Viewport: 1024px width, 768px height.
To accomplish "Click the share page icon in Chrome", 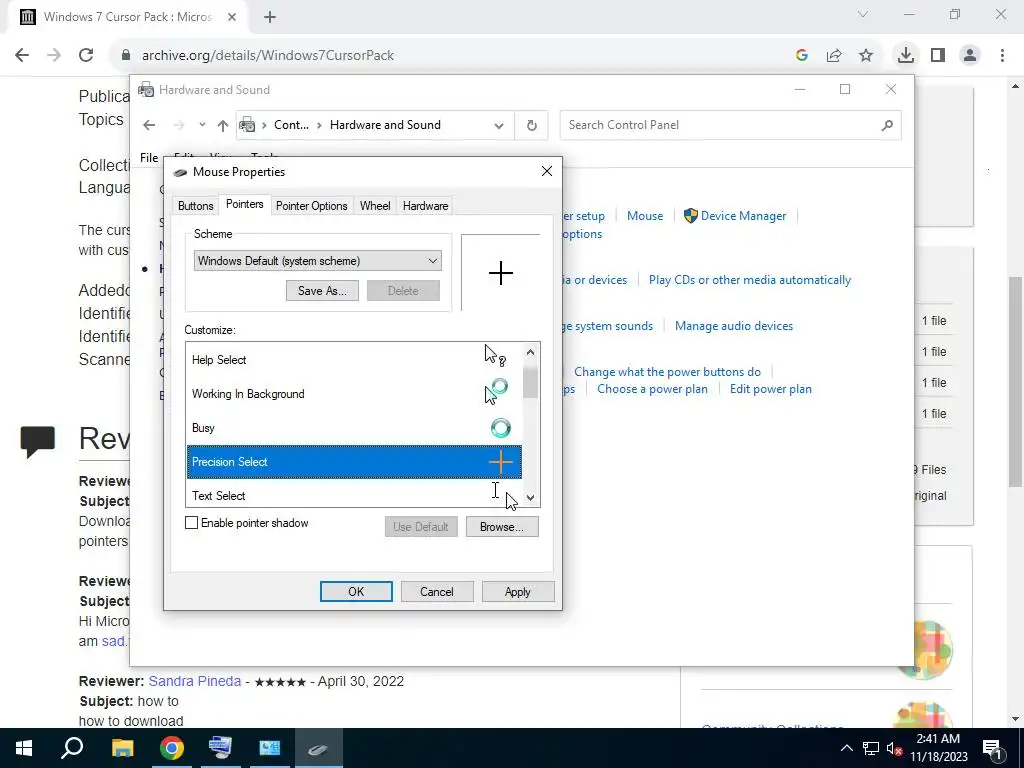I will click(834, 56).
